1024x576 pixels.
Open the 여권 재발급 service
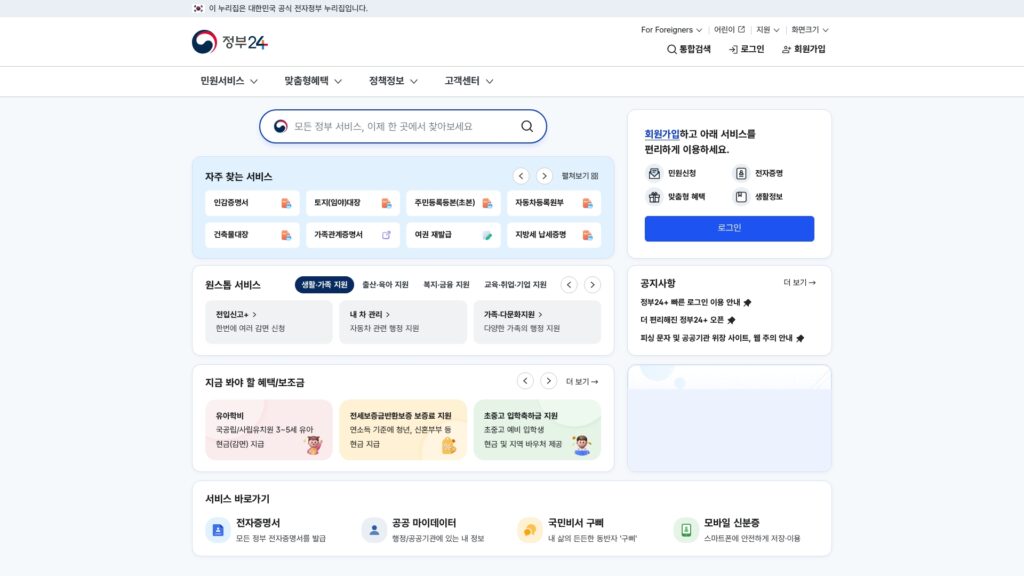pyautogui.click(x=453, y=235)
